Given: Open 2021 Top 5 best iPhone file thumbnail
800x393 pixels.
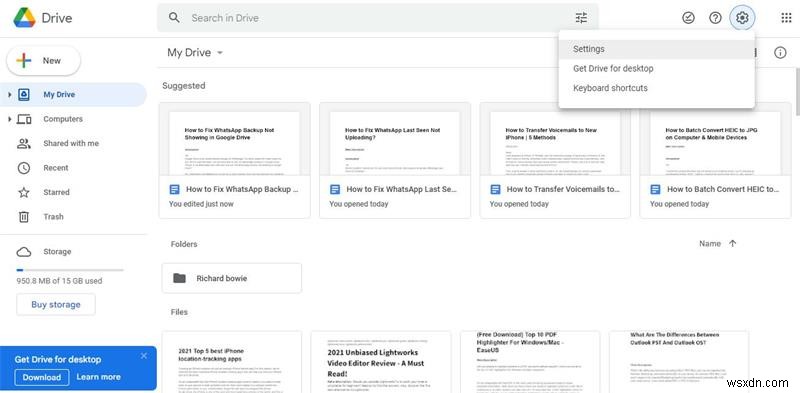Looking at the screenshot, I should pos(232,362).
